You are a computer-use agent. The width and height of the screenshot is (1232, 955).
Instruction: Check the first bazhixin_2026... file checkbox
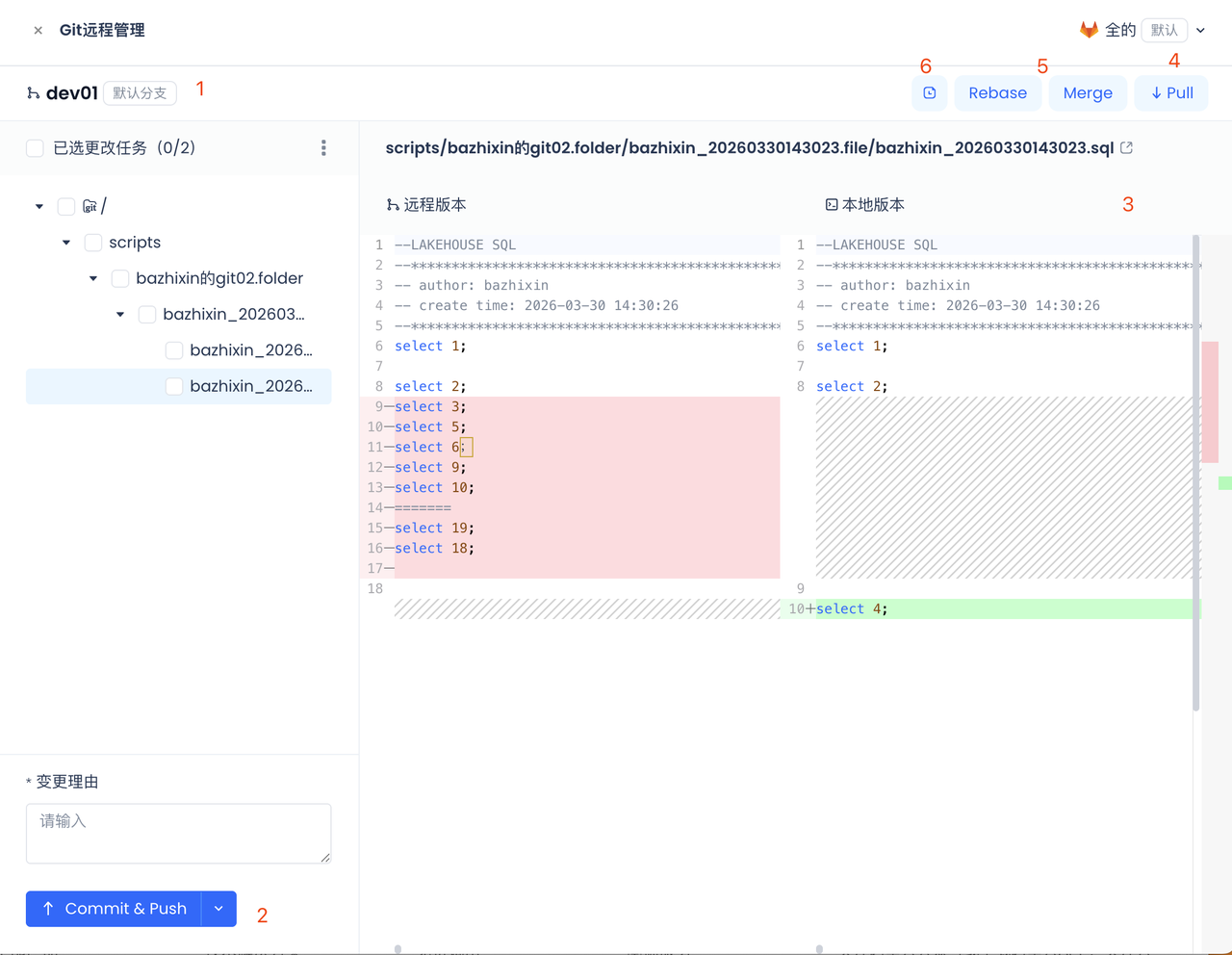tap(174, 350)
